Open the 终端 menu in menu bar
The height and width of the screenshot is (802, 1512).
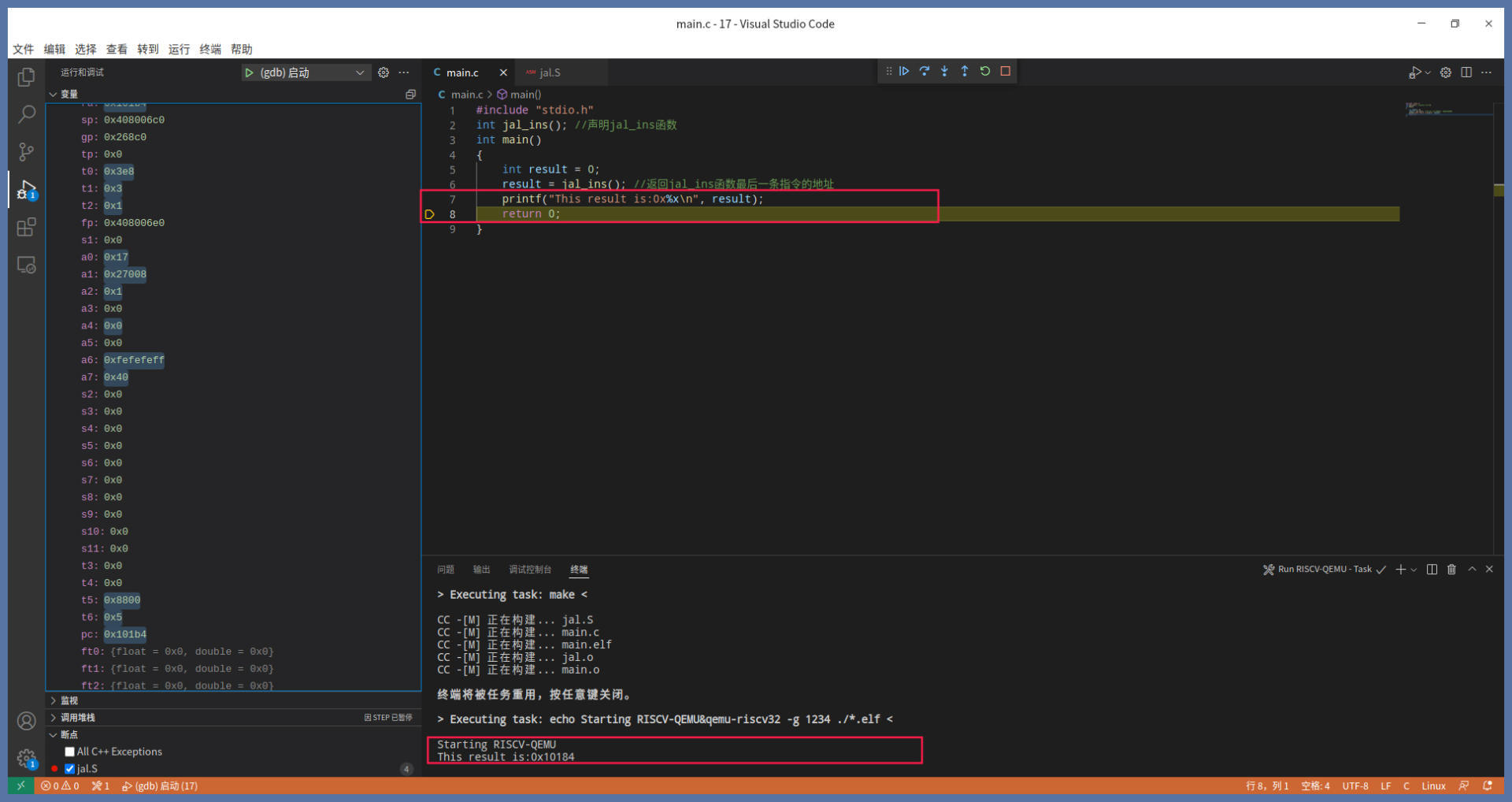(x=210, y=49)
